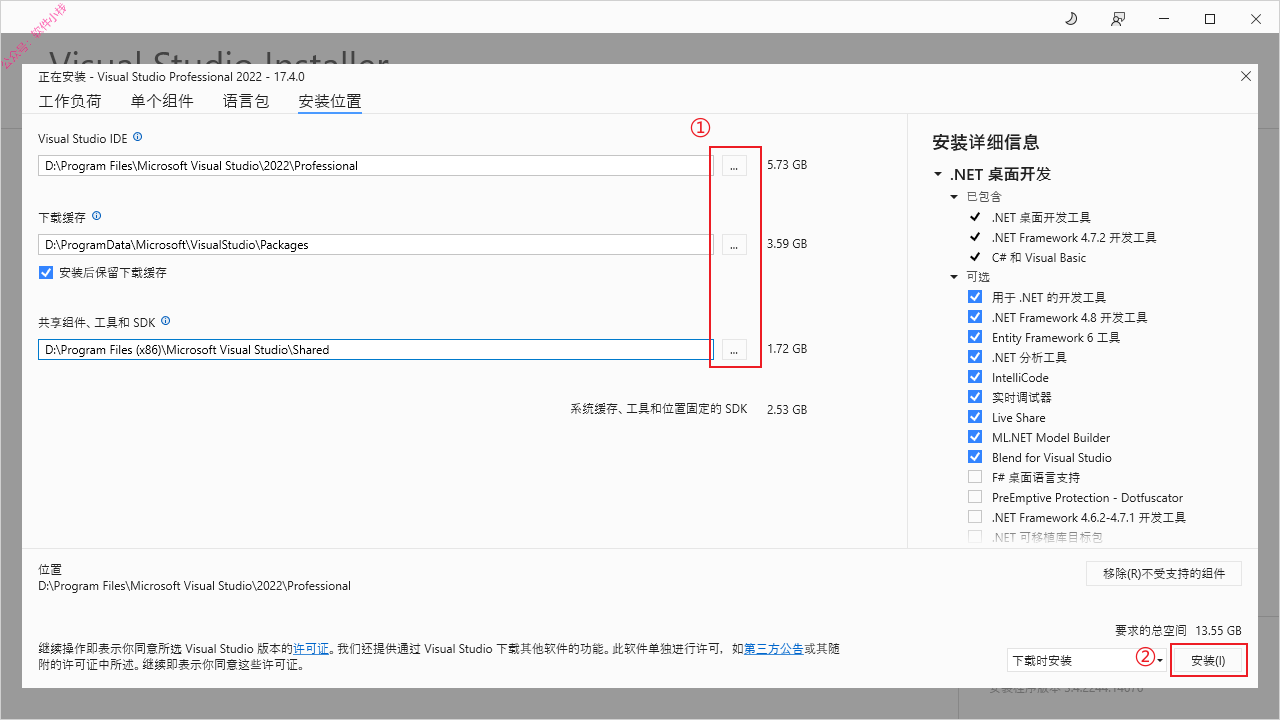Click the 5.73 GB size value

click(787, 165)
